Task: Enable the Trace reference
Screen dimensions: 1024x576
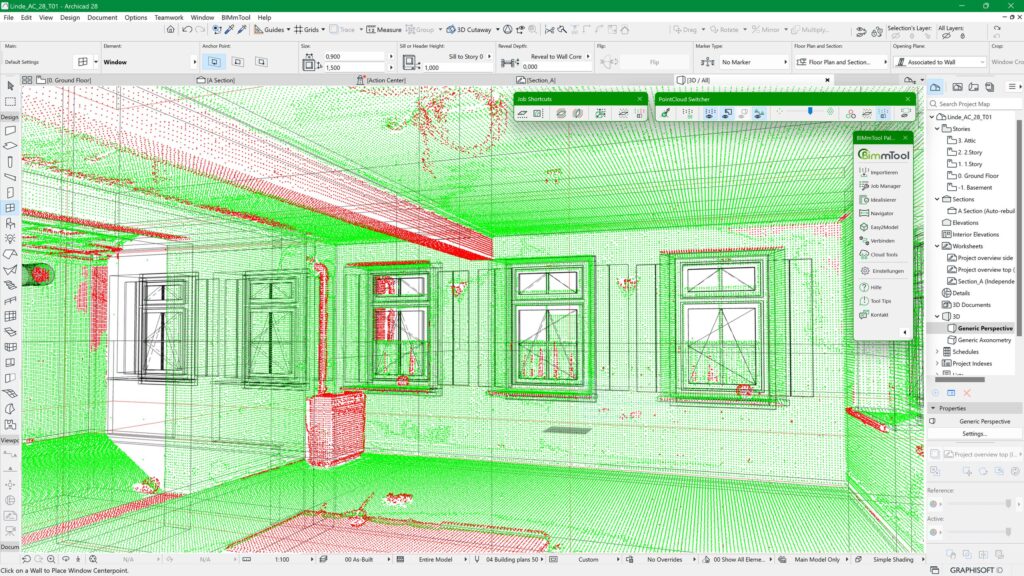Action: [340, 29]
